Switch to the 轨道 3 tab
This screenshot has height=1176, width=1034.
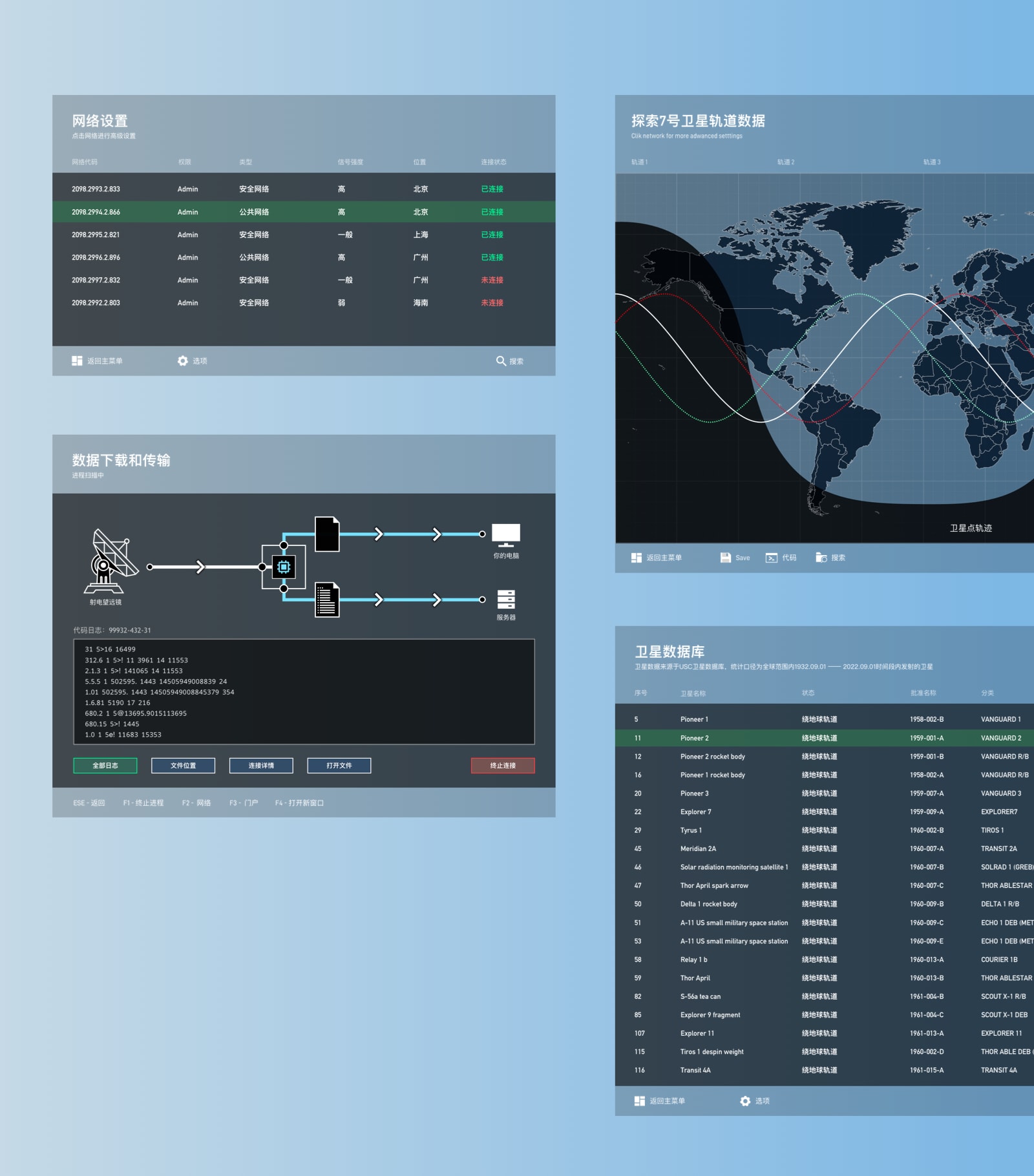click(932, 162)
